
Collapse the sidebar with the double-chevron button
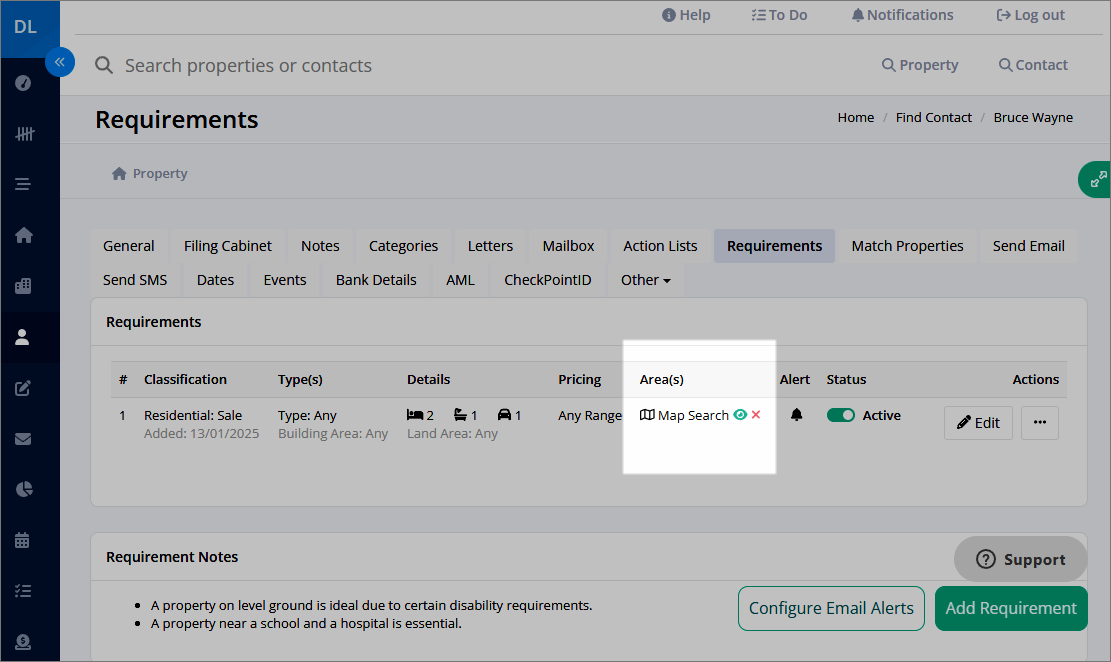coord(60,62)
